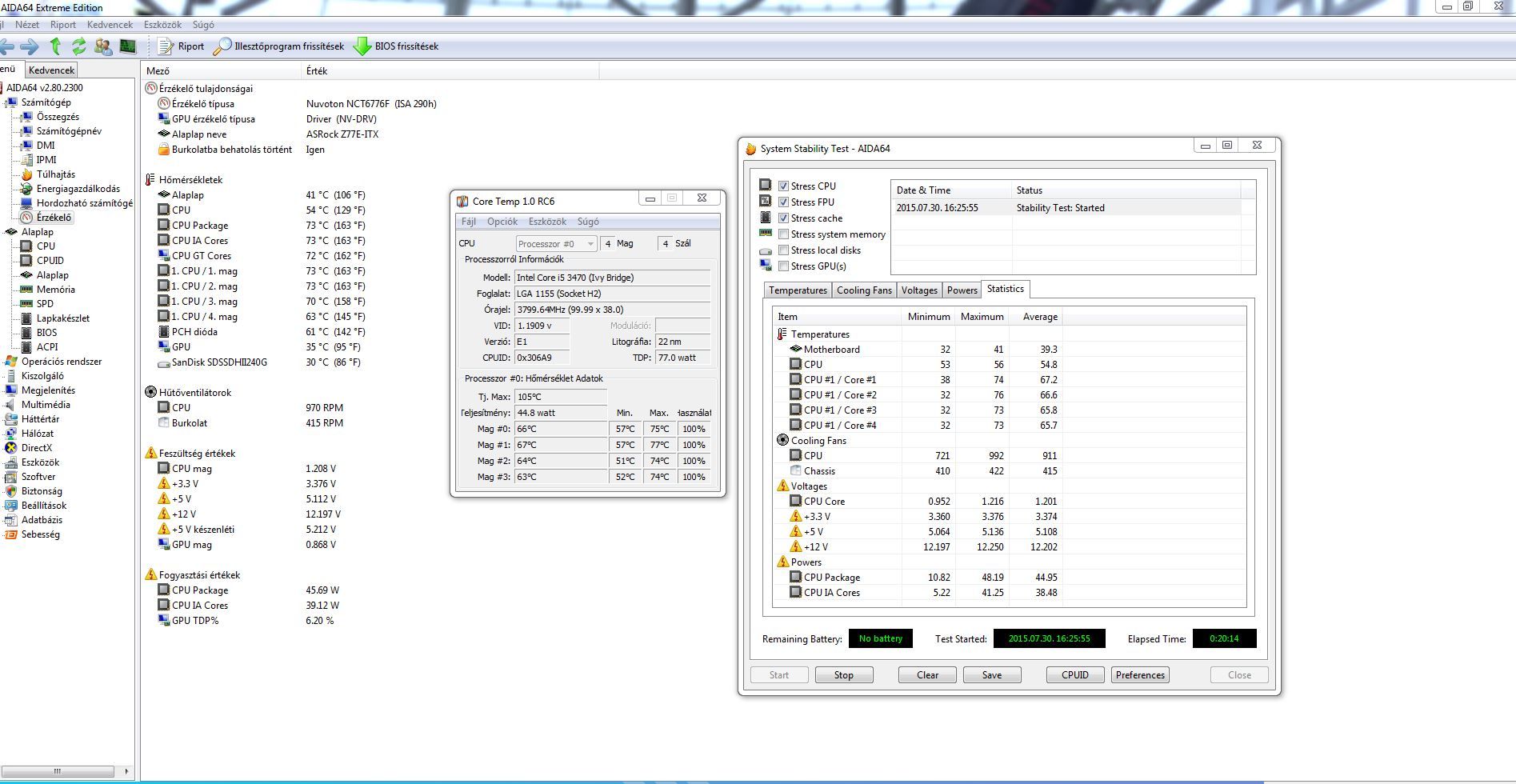Open the Súgó menu in AIDA64
This screenshot has height=784, width=1516.
pyautogui.click(x=203, y=25)
